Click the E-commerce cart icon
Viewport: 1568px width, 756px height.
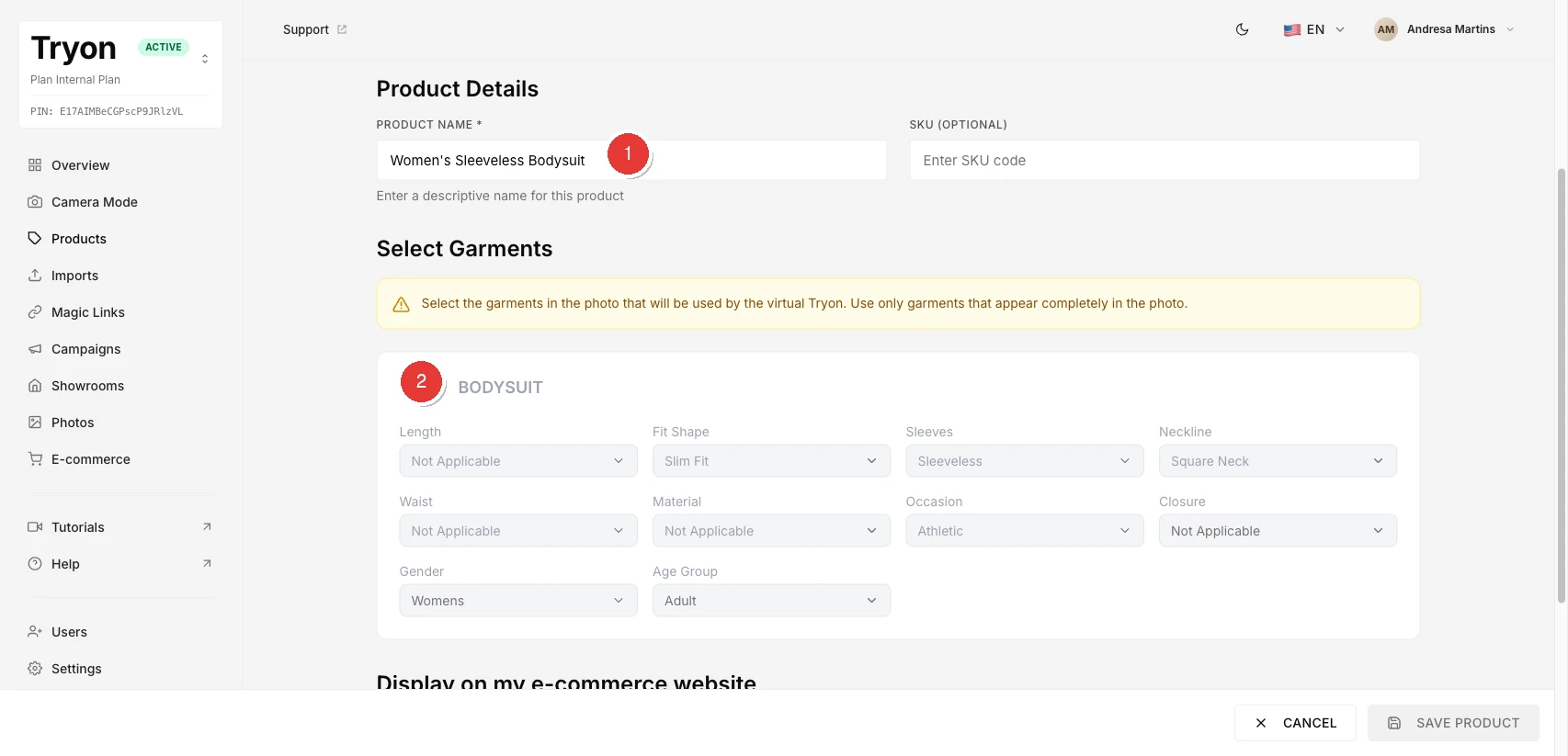click(x=35, y=459)
